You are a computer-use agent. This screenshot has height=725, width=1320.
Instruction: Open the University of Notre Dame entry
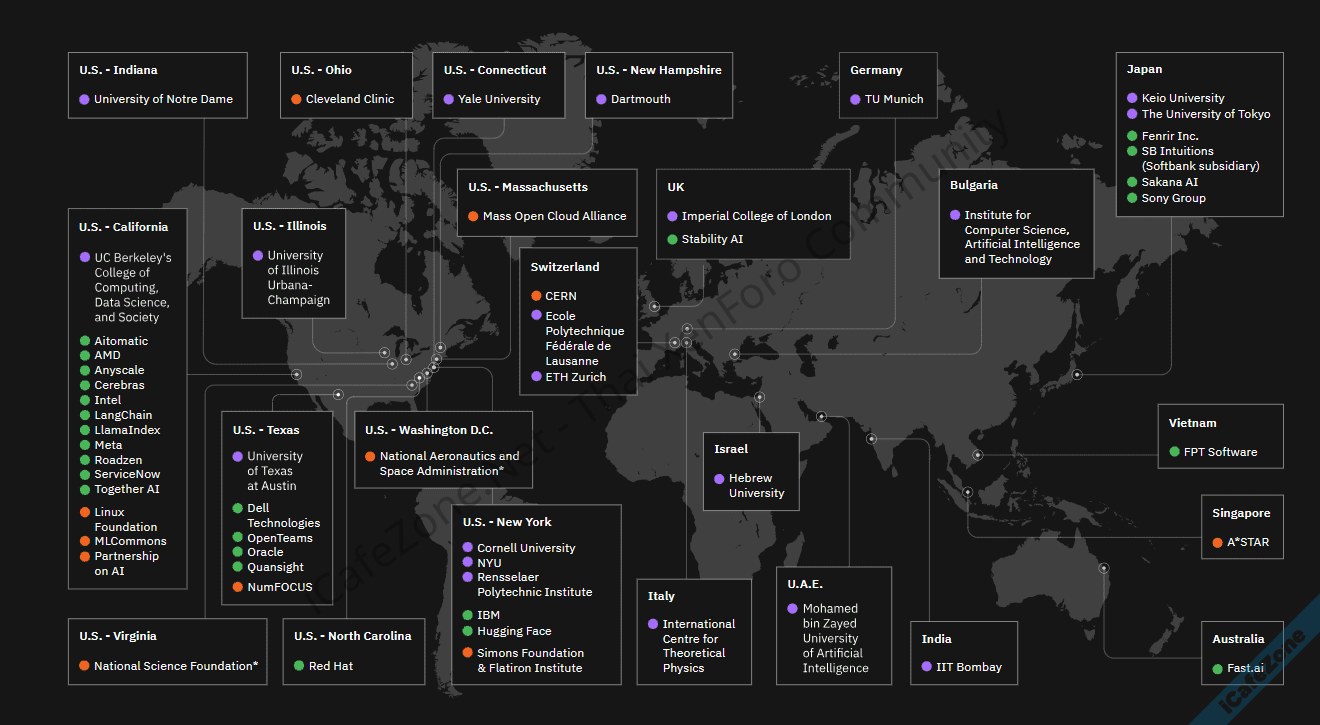coord(163,99)
